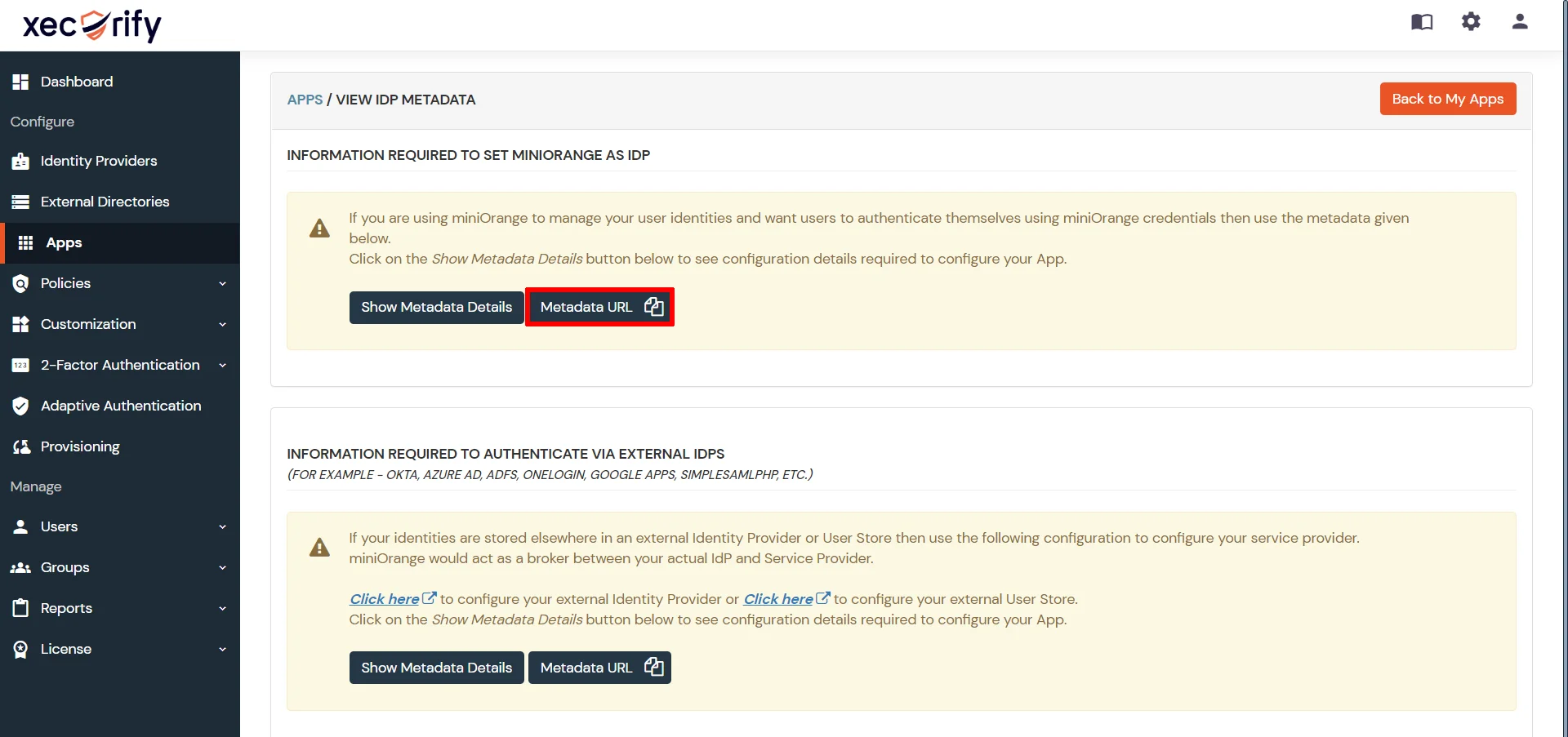Click the Configure section label in sidebar
The height and width of the screenshot is (737, 1568).
coord(42,122)
